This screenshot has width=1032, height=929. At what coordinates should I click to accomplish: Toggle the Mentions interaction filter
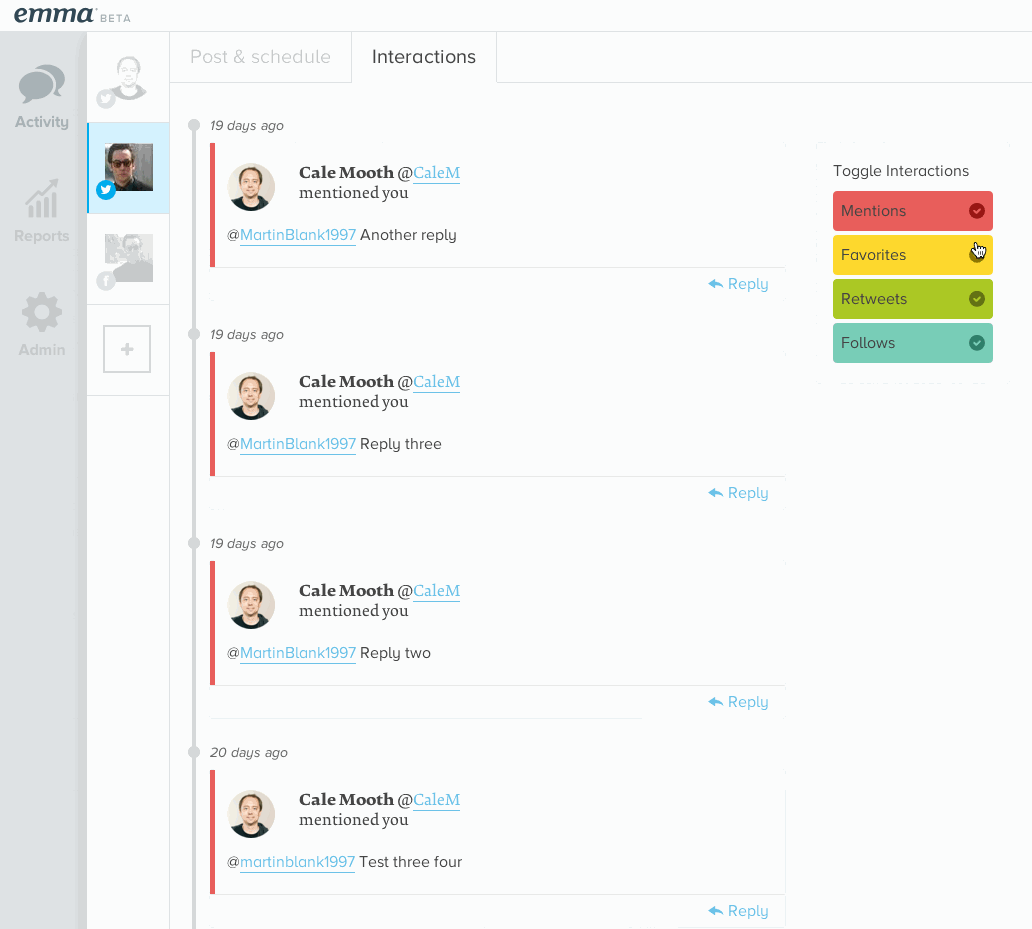point(912,211)
